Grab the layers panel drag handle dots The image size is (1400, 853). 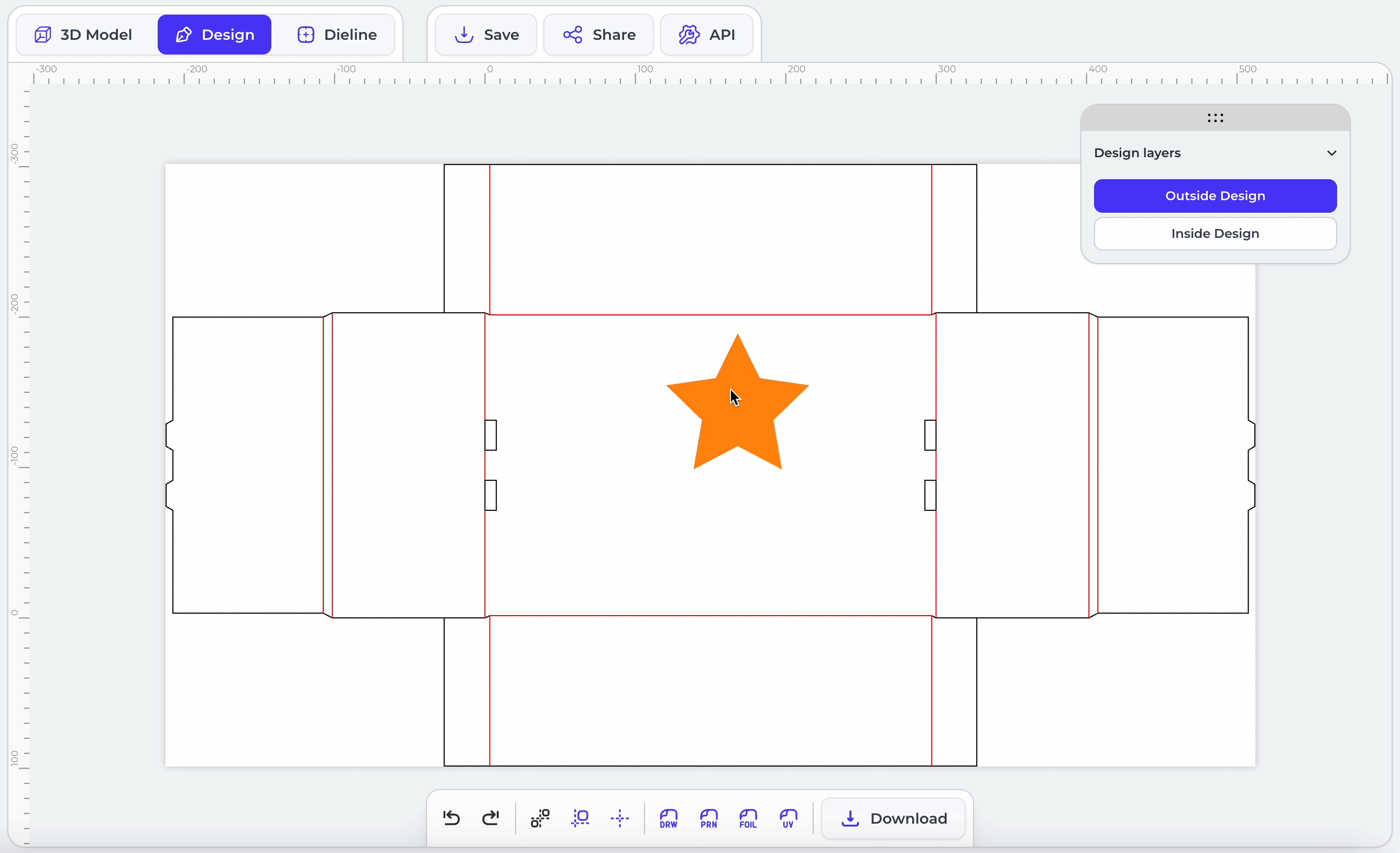(1215, 118)
